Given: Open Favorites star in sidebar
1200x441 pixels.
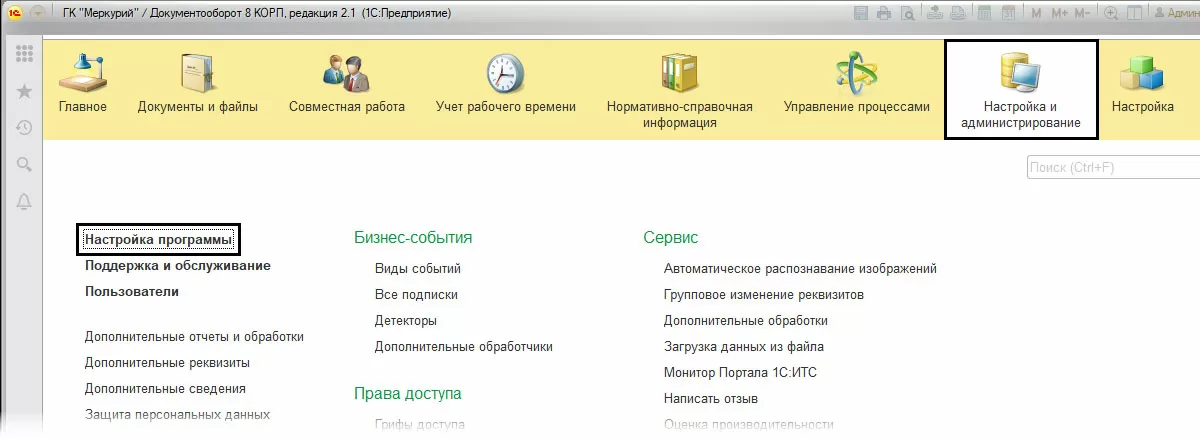Looking at the screenshot, I should [x=24, y=91].
